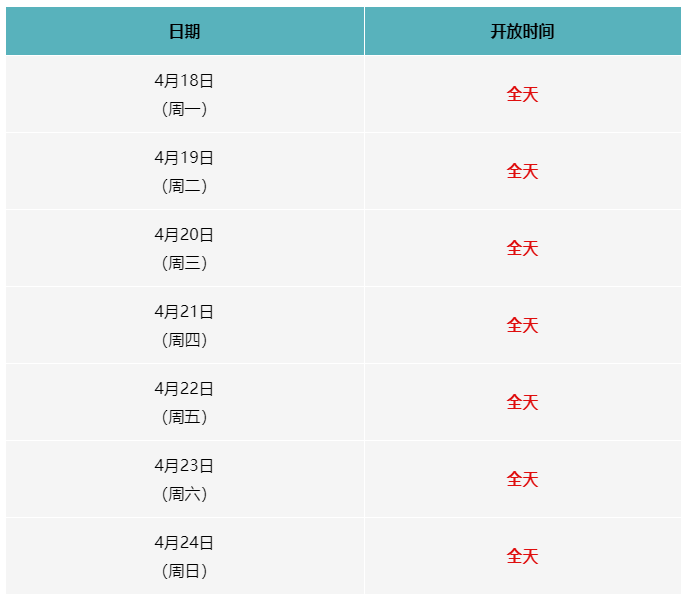Click the red 全天 in the 4月19日 row

point(522,171)
